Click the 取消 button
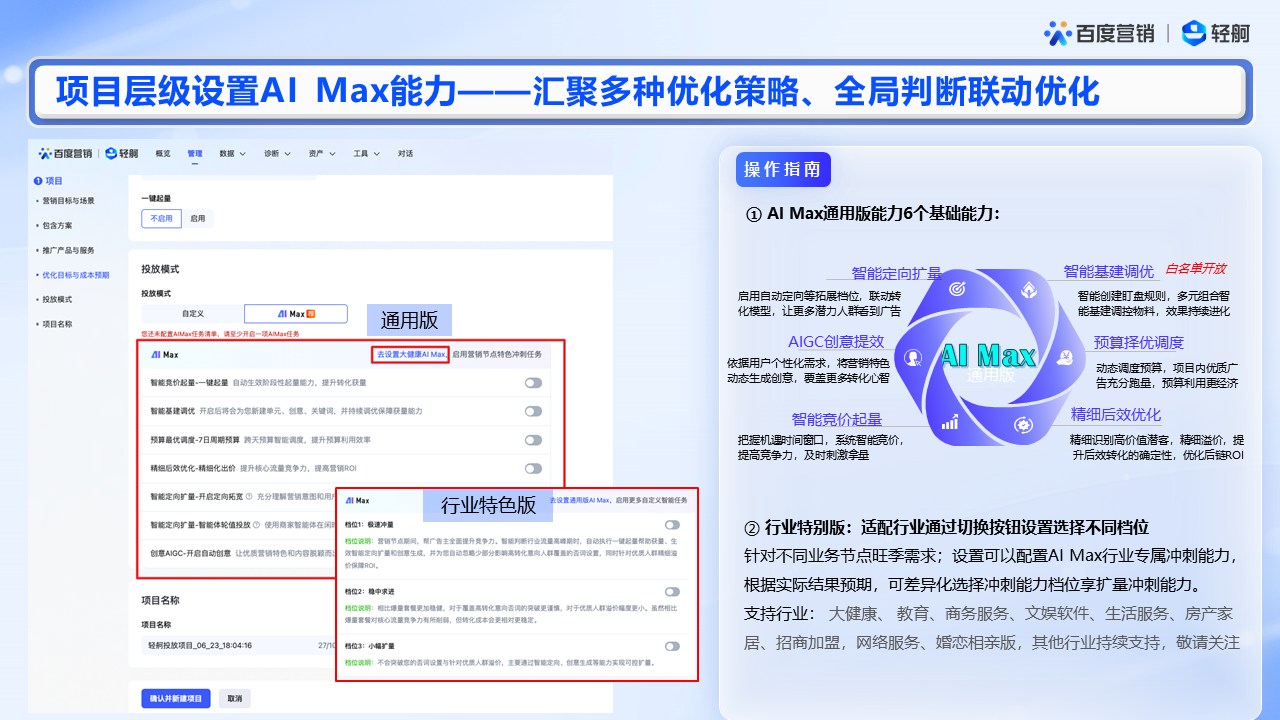Viewport: 1280px width, 720px height. click(234, 698)
